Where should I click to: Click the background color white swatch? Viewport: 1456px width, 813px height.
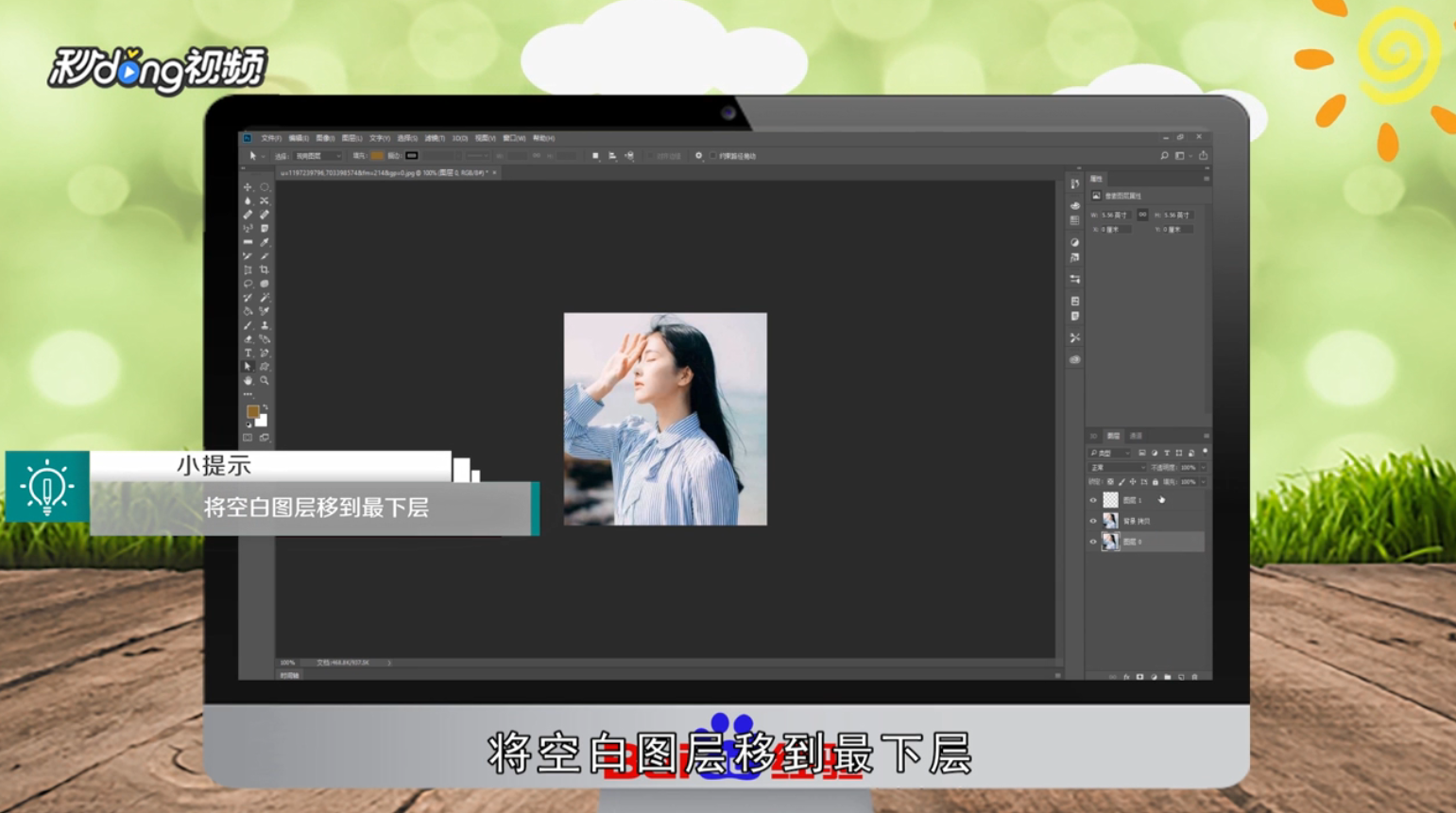[263, 422]
